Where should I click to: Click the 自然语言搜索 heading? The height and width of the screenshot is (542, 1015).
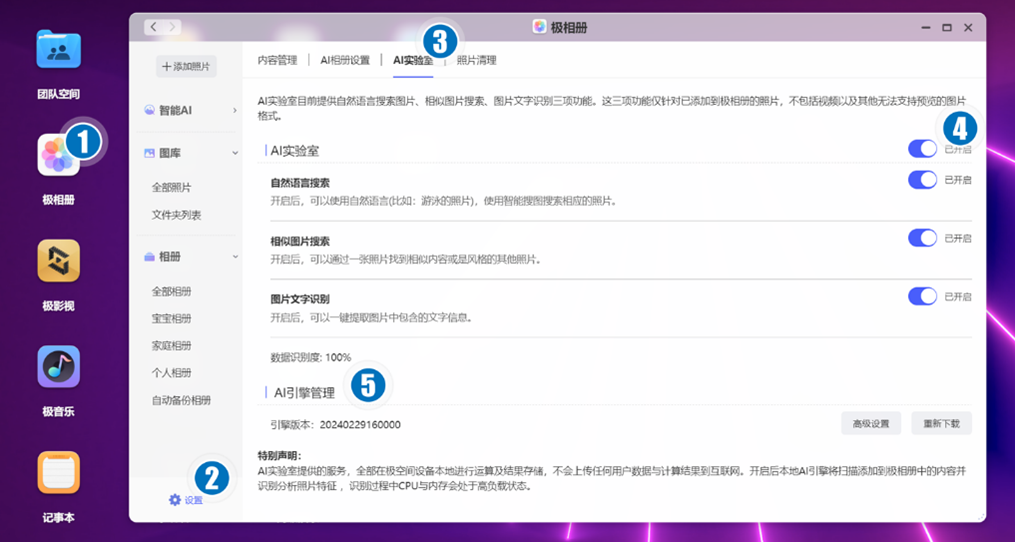pos(300,183)
